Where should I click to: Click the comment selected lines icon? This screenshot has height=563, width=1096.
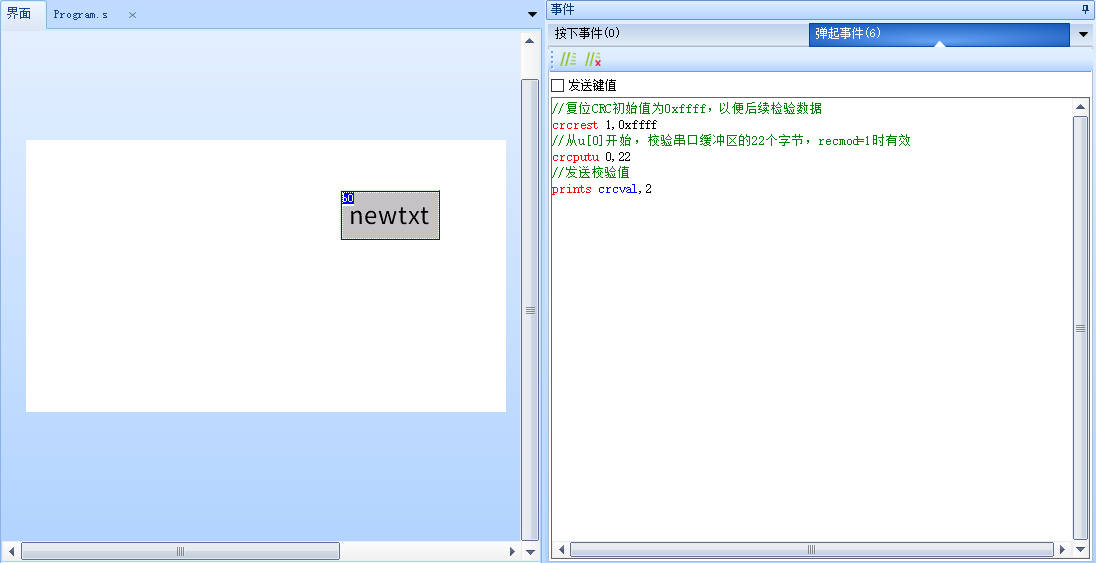click(x=567, y=60)
